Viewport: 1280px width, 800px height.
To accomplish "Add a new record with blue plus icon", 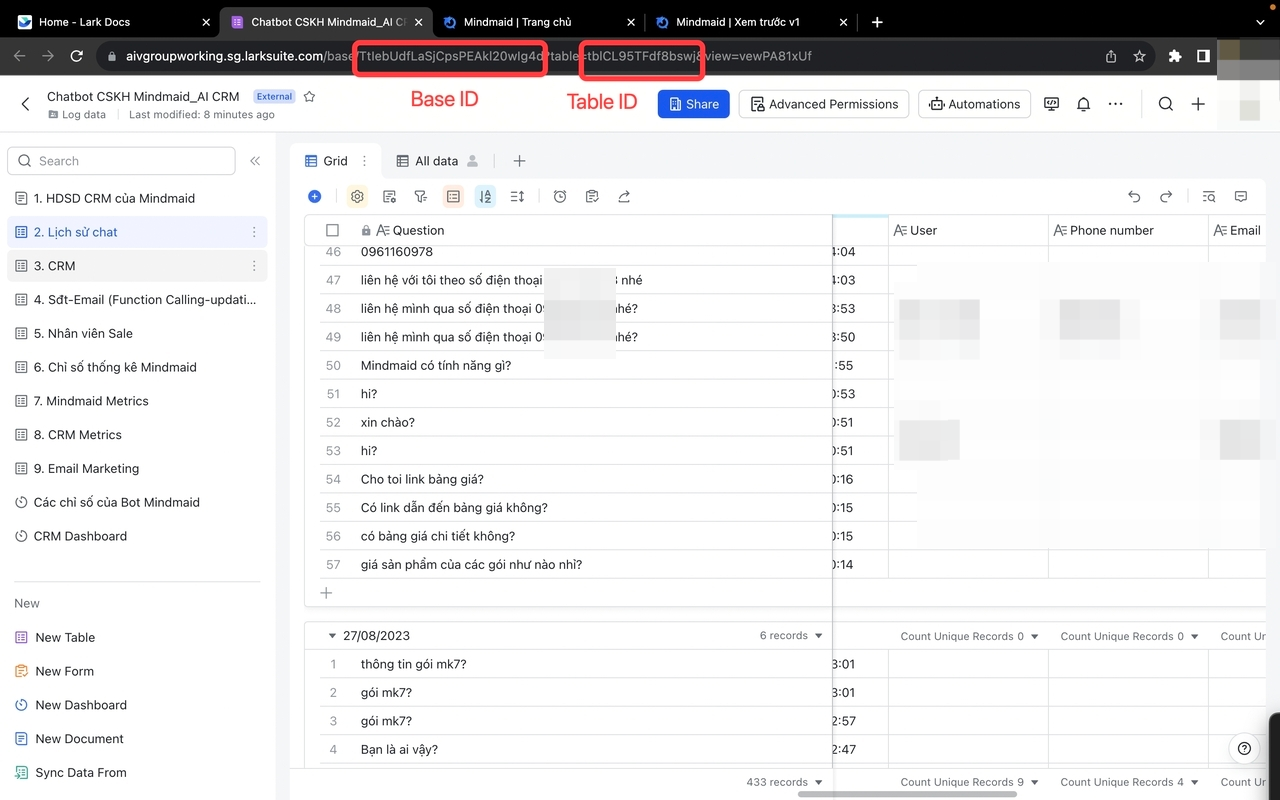I will (314, 197).
